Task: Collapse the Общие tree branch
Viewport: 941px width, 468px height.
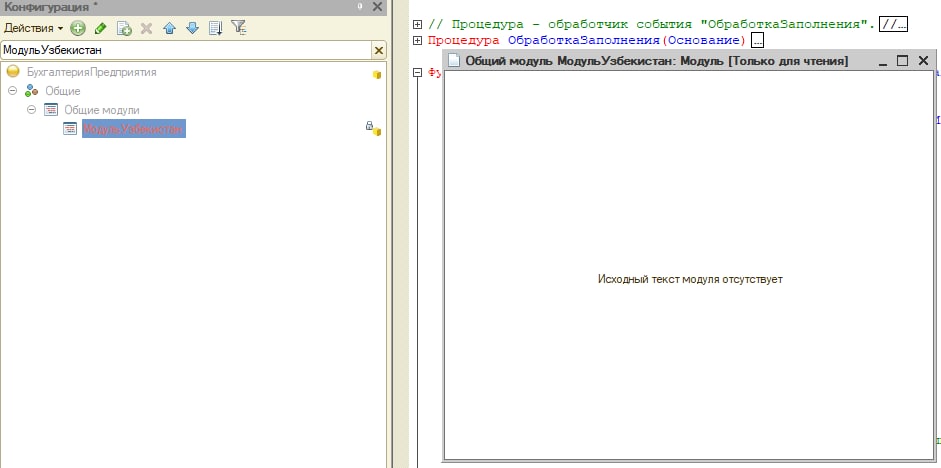Action: coord(13,91)
